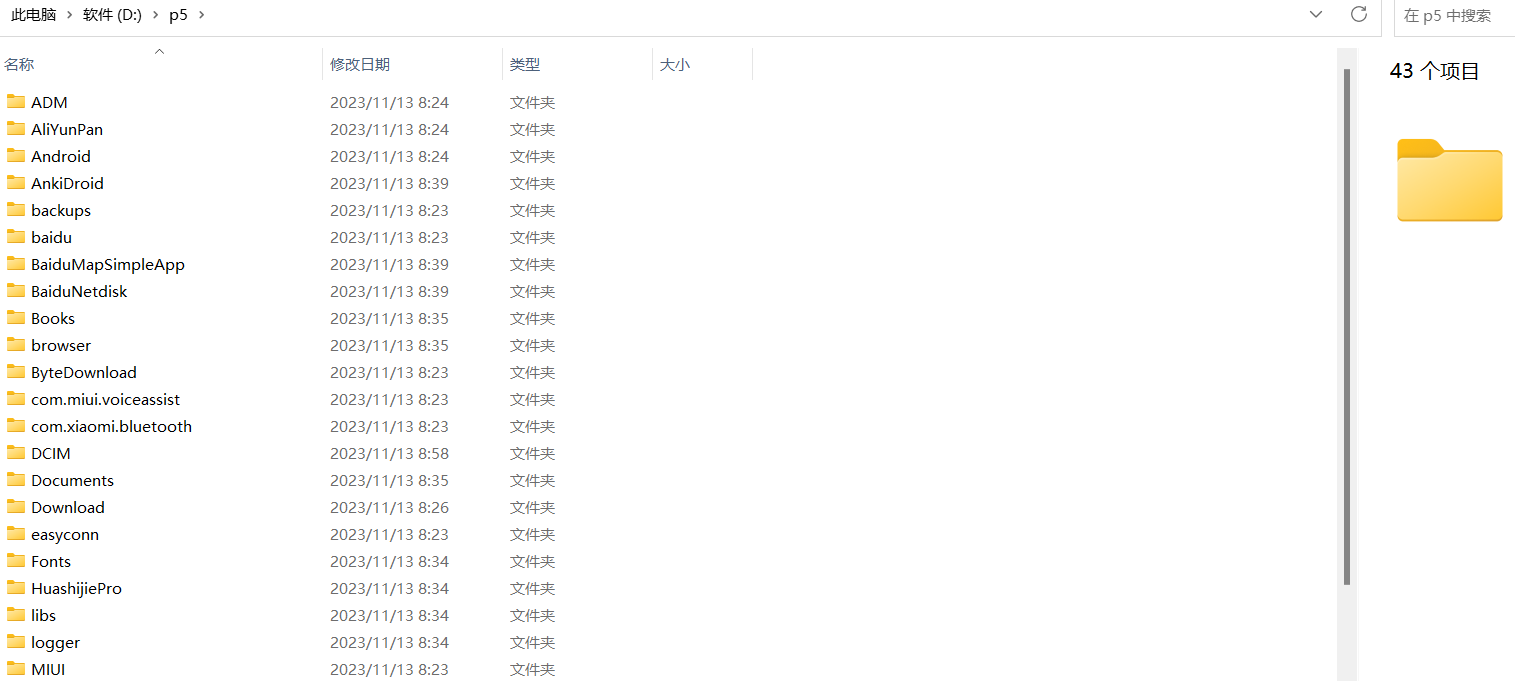Navigate to 软件 (D:) in the breadcrumb
Image resolution: width=1515 pixels, height=681 pixels.
pyautogui.click(x=112, y=15)
